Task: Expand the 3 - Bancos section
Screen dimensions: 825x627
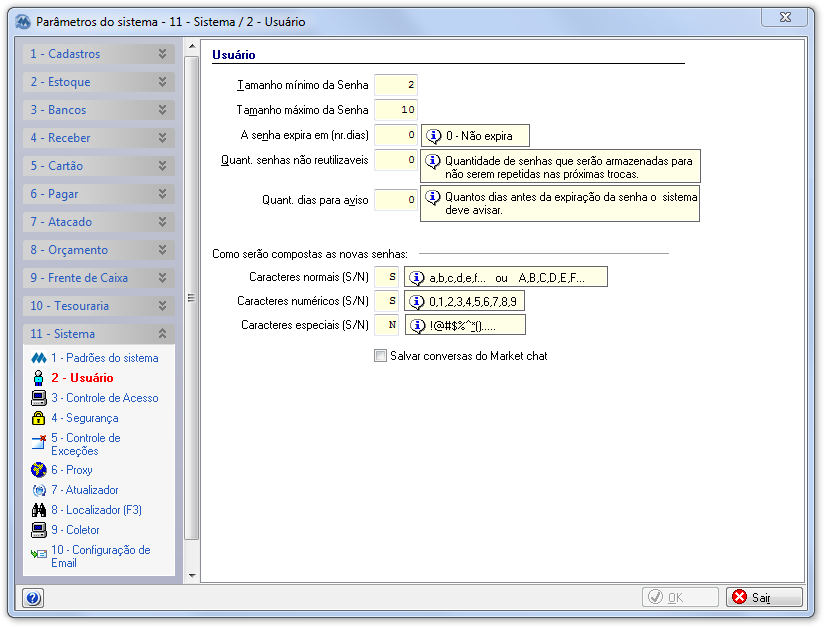Action: tap(99, 110)
